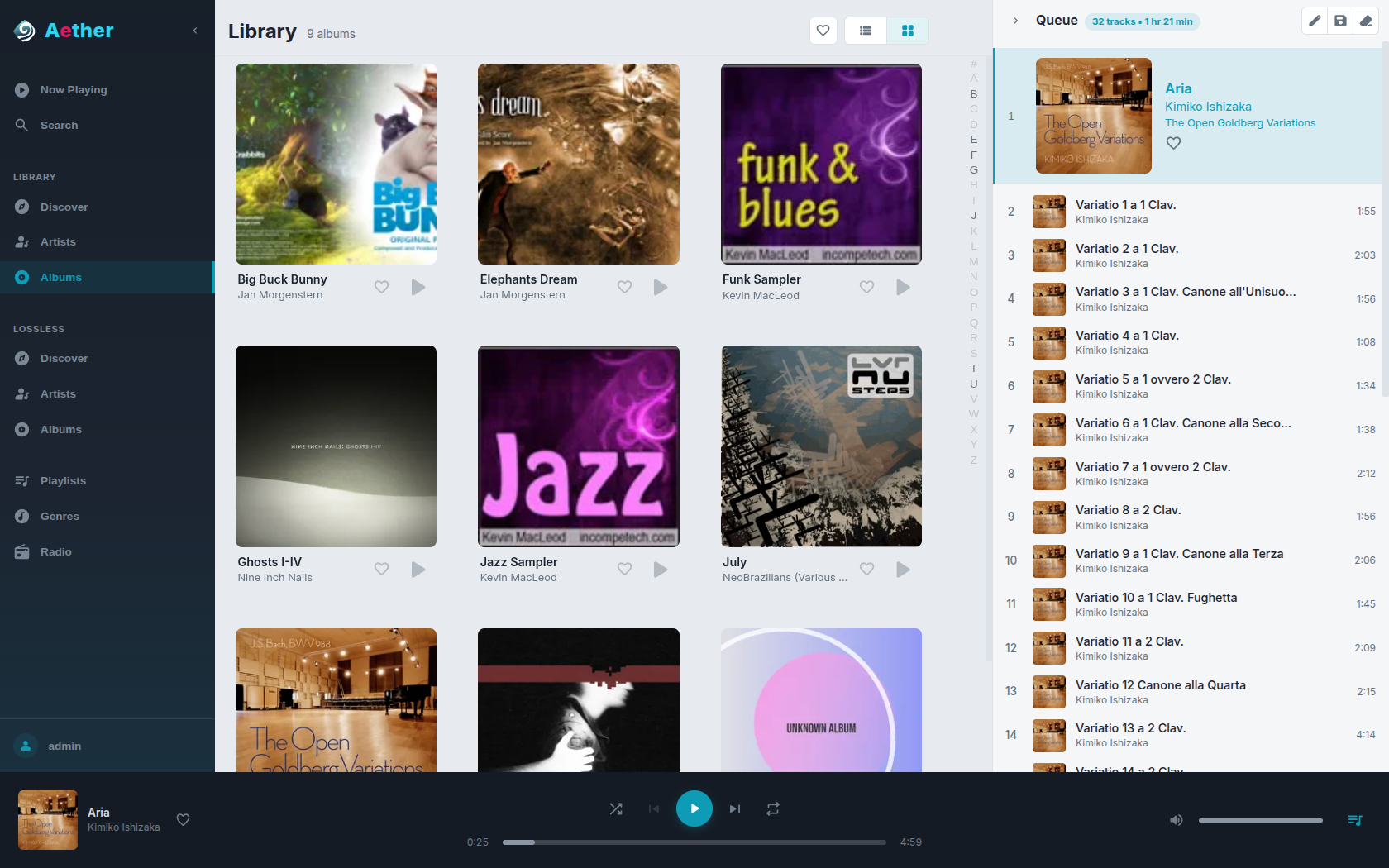Open Discover under the LIBRARY section
Viewport: 1389px width, 868px height.
point(107,207)
